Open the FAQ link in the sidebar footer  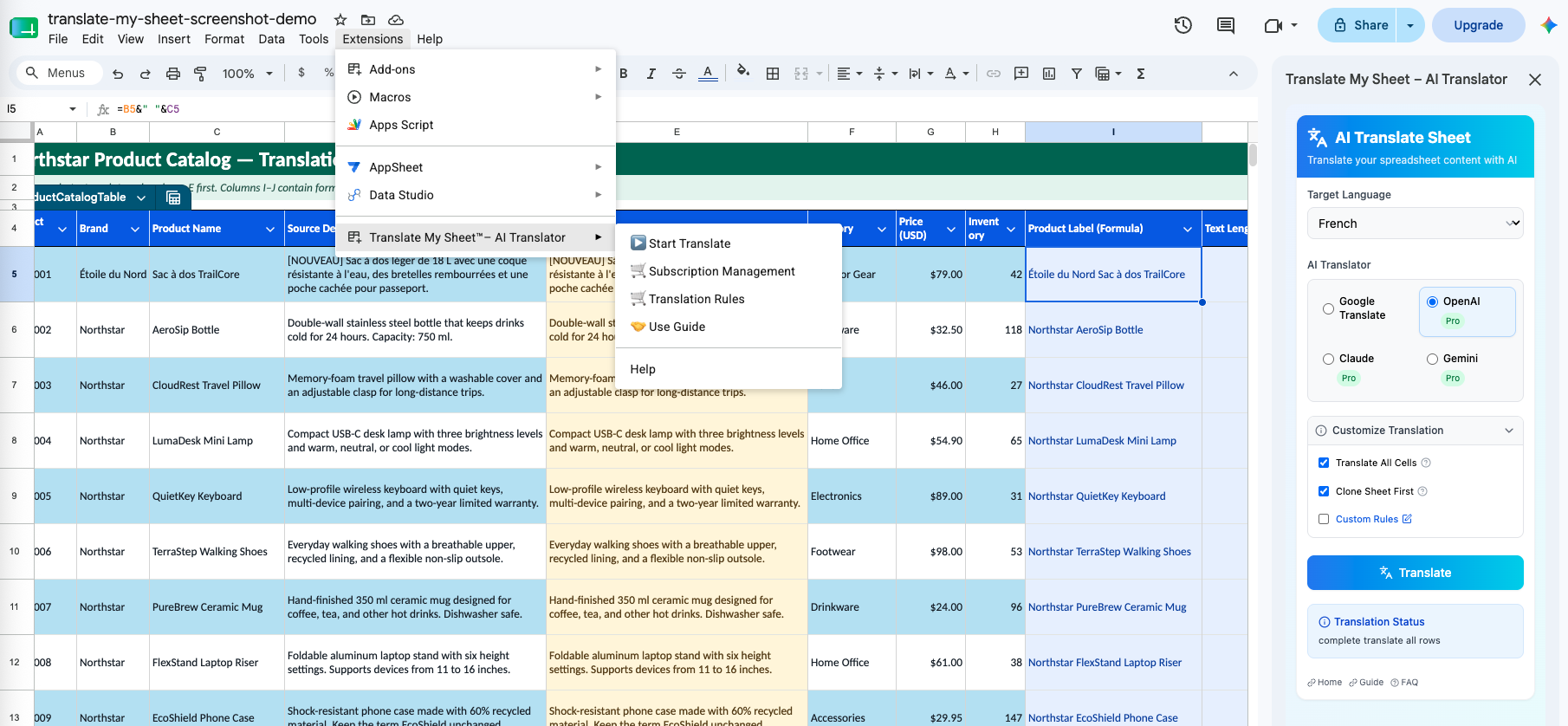click(1404, 683)
